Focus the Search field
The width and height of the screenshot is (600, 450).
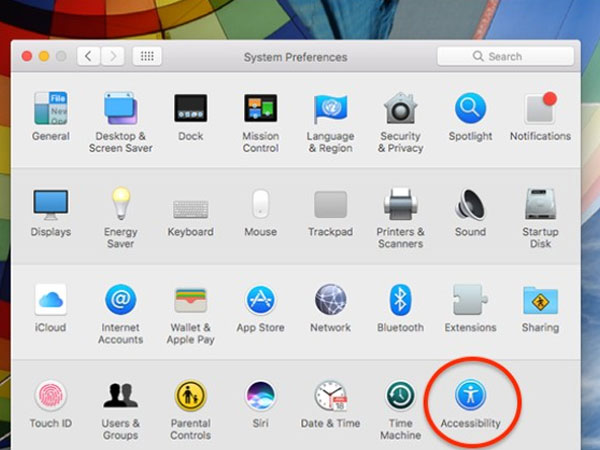click(505, 56)
